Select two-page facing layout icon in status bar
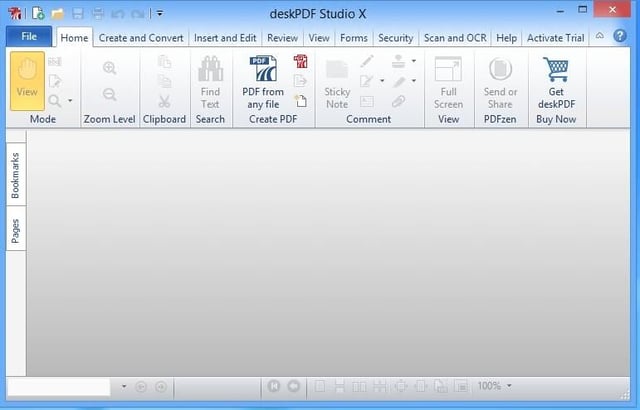Screen dimensions: 640x410 tap(359, 386)
